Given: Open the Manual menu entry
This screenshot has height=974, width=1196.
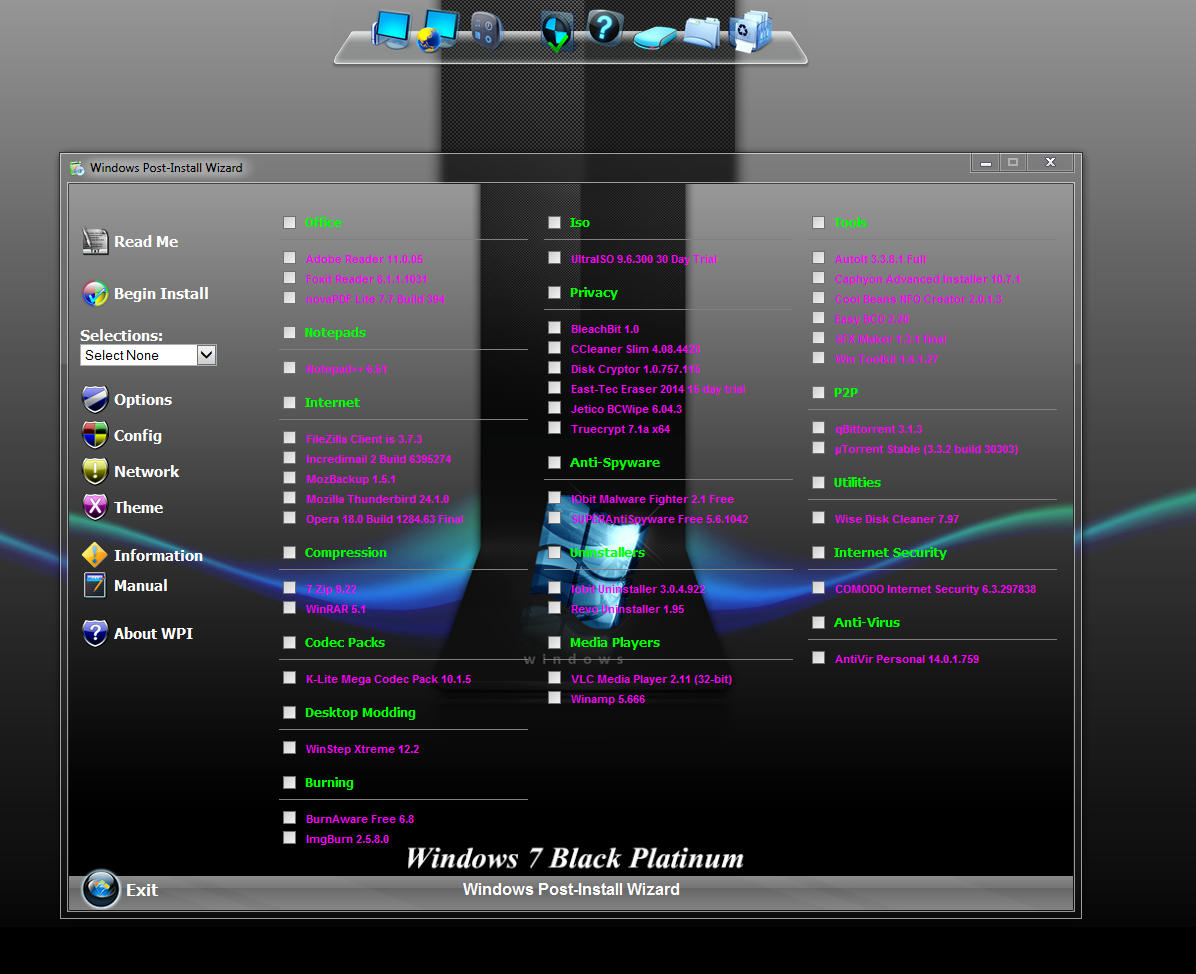Looking at the screenshot, I should pos(140,586).
